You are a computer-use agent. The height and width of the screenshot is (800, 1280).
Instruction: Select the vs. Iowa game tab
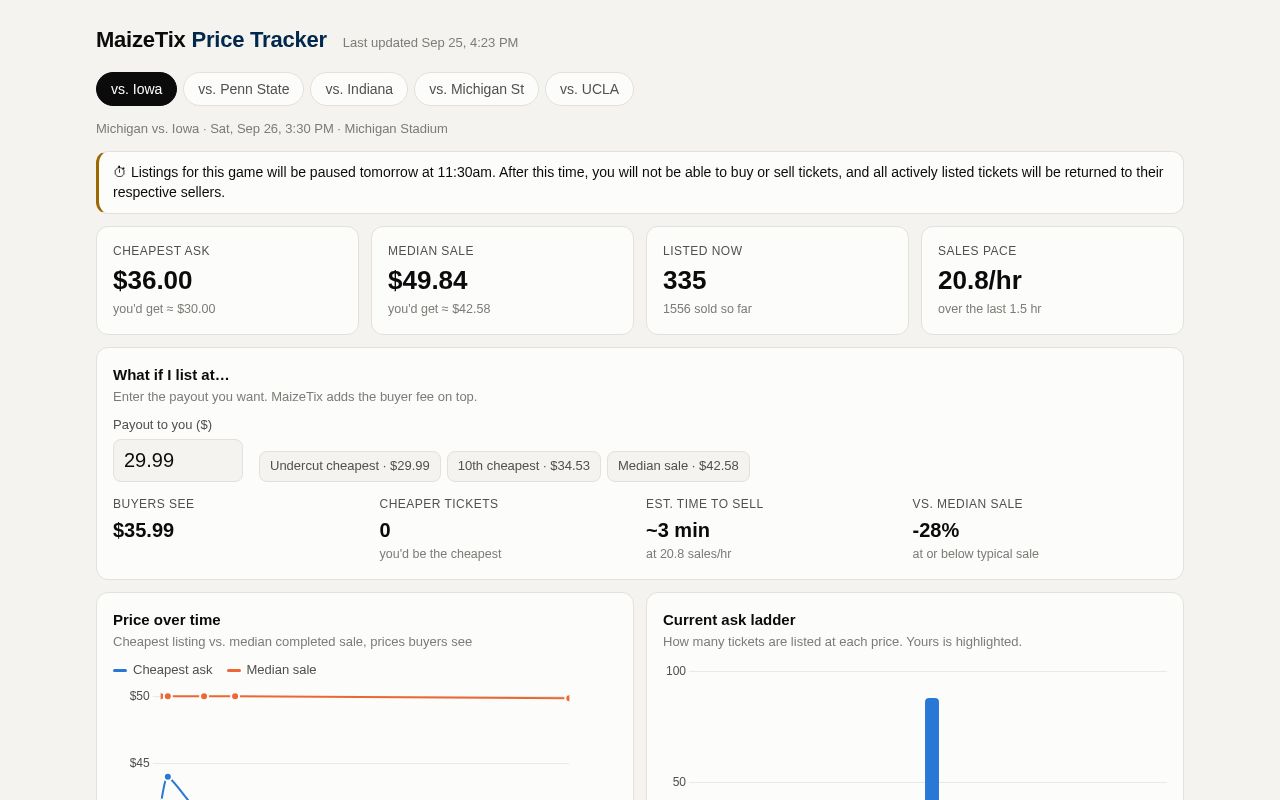[x=136, y=89]
